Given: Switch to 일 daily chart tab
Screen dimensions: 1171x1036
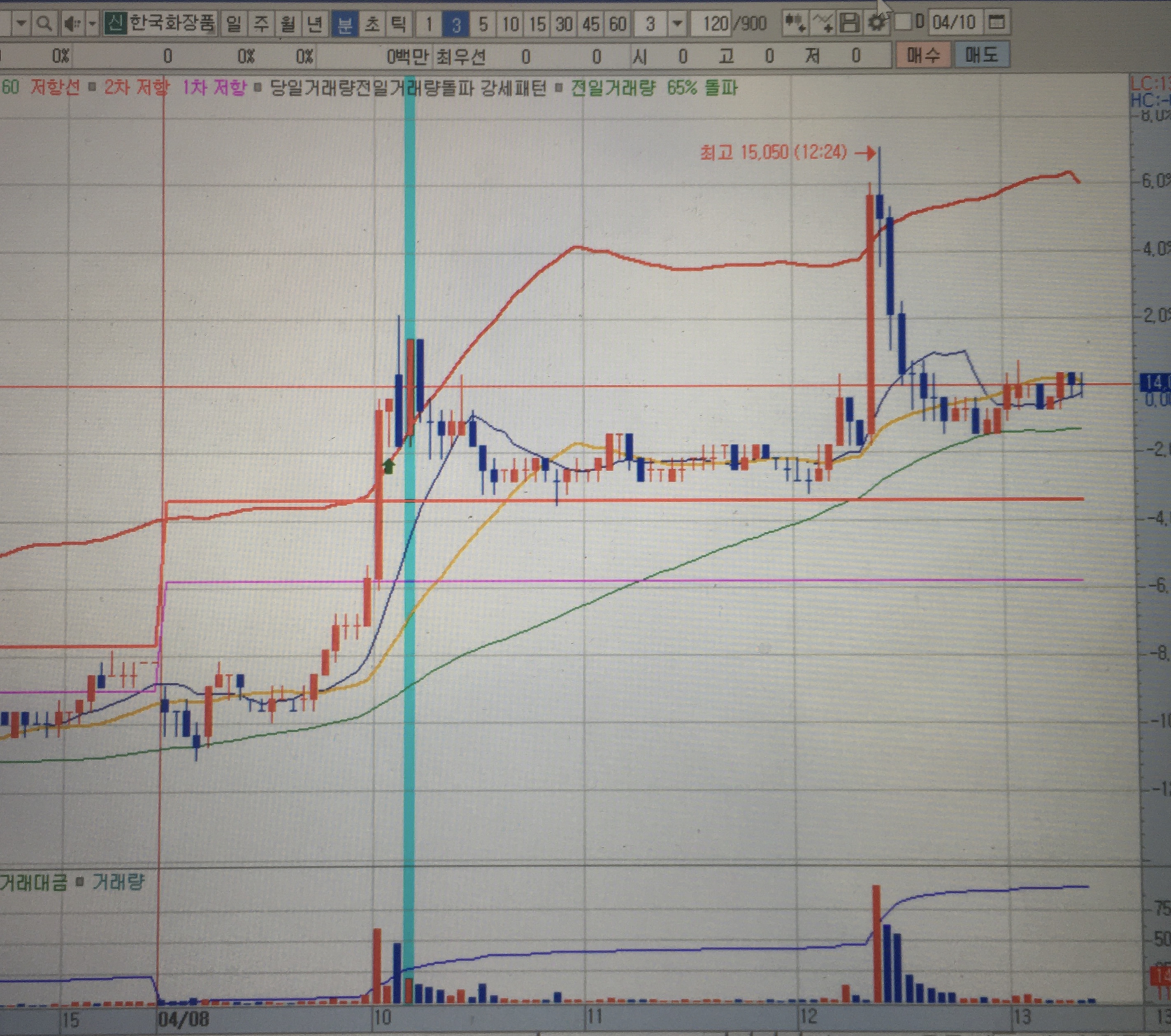Looking at the screenshot, I should click(233, 24).
